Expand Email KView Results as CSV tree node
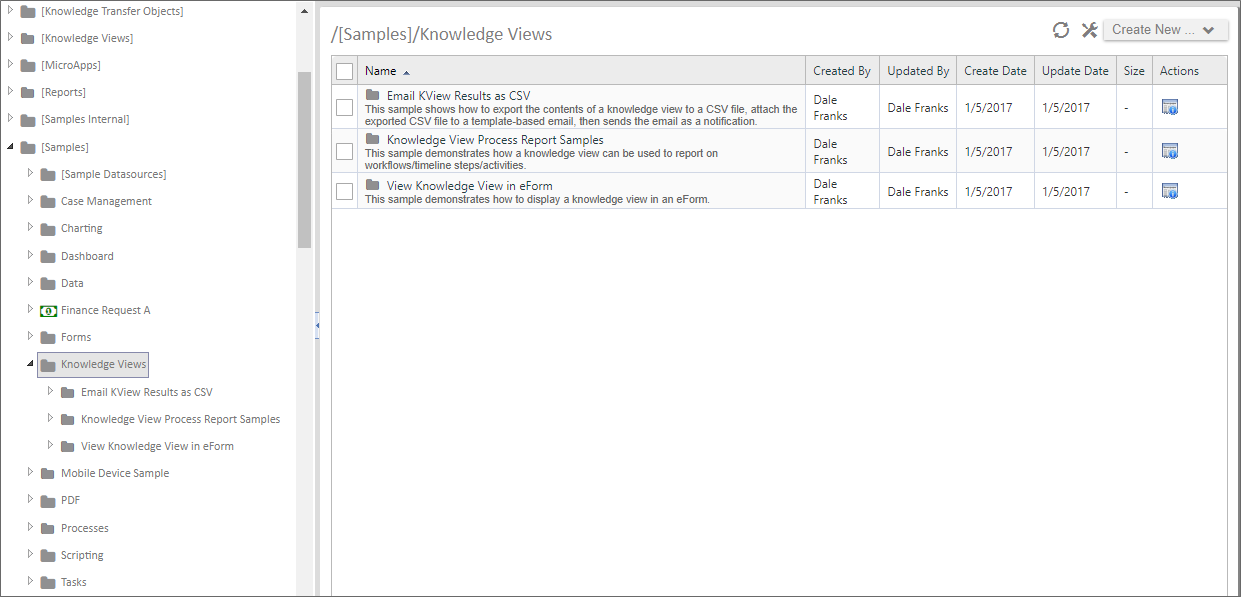This screenshot has height=597, width=1241. click(50, 391)
